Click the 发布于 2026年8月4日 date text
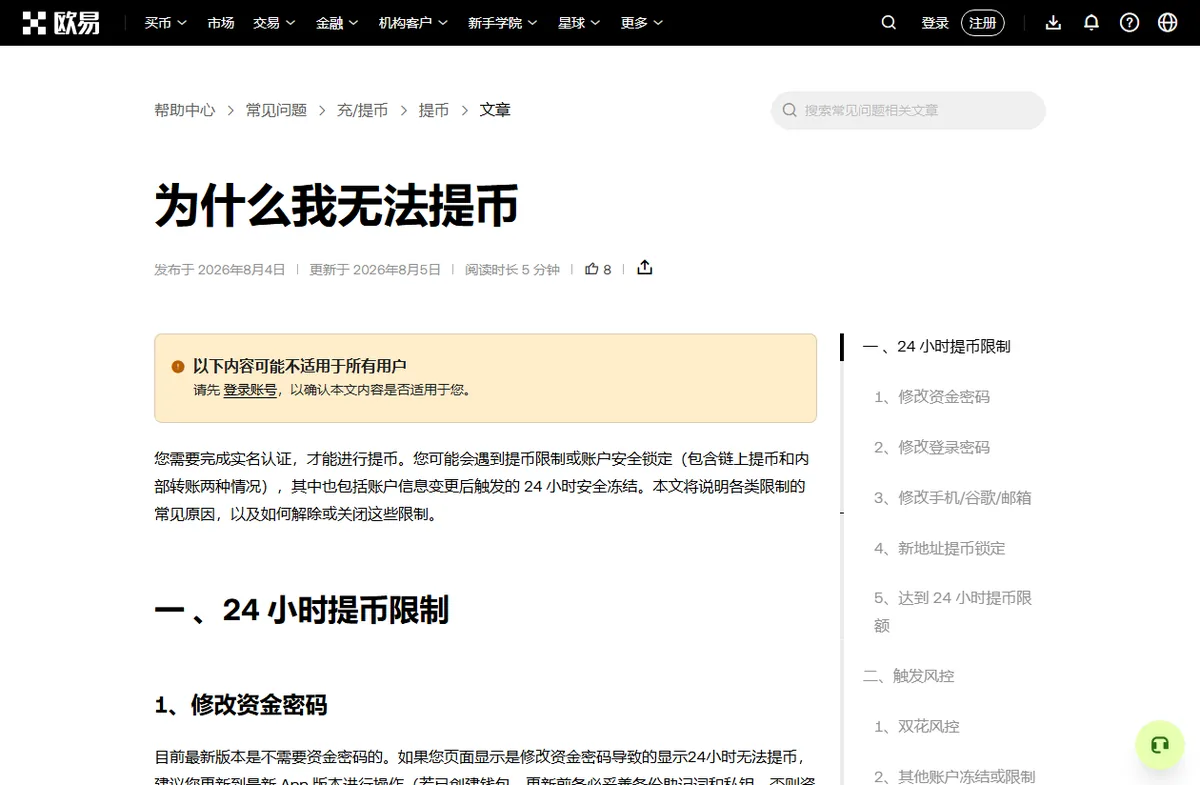The width and height of the screenshot is (1200, 785). point(220,269)
